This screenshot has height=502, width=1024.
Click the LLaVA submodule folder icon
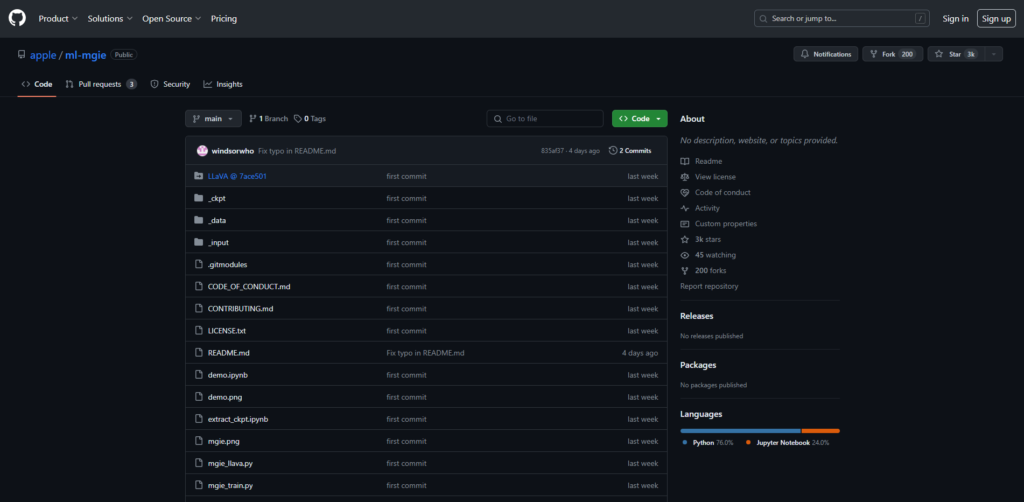(x=199, y=176)
